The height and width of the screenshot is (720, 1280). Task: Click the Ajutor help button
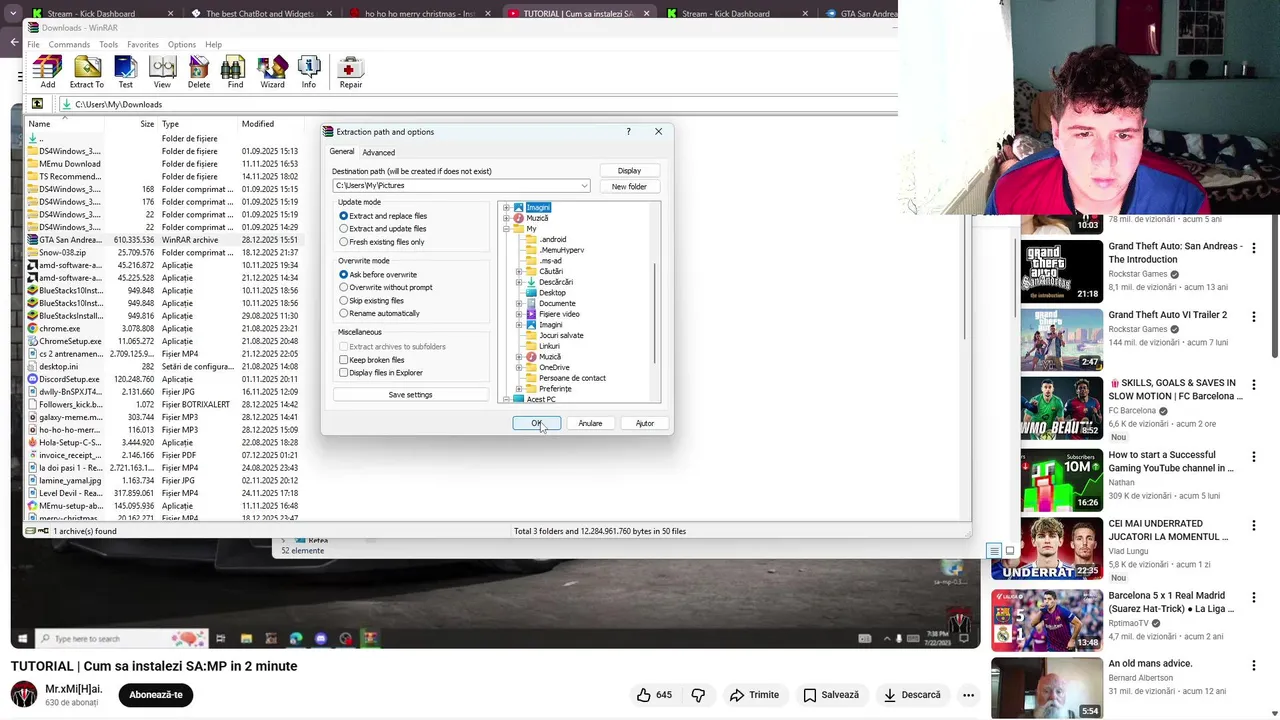coord(645,423)
